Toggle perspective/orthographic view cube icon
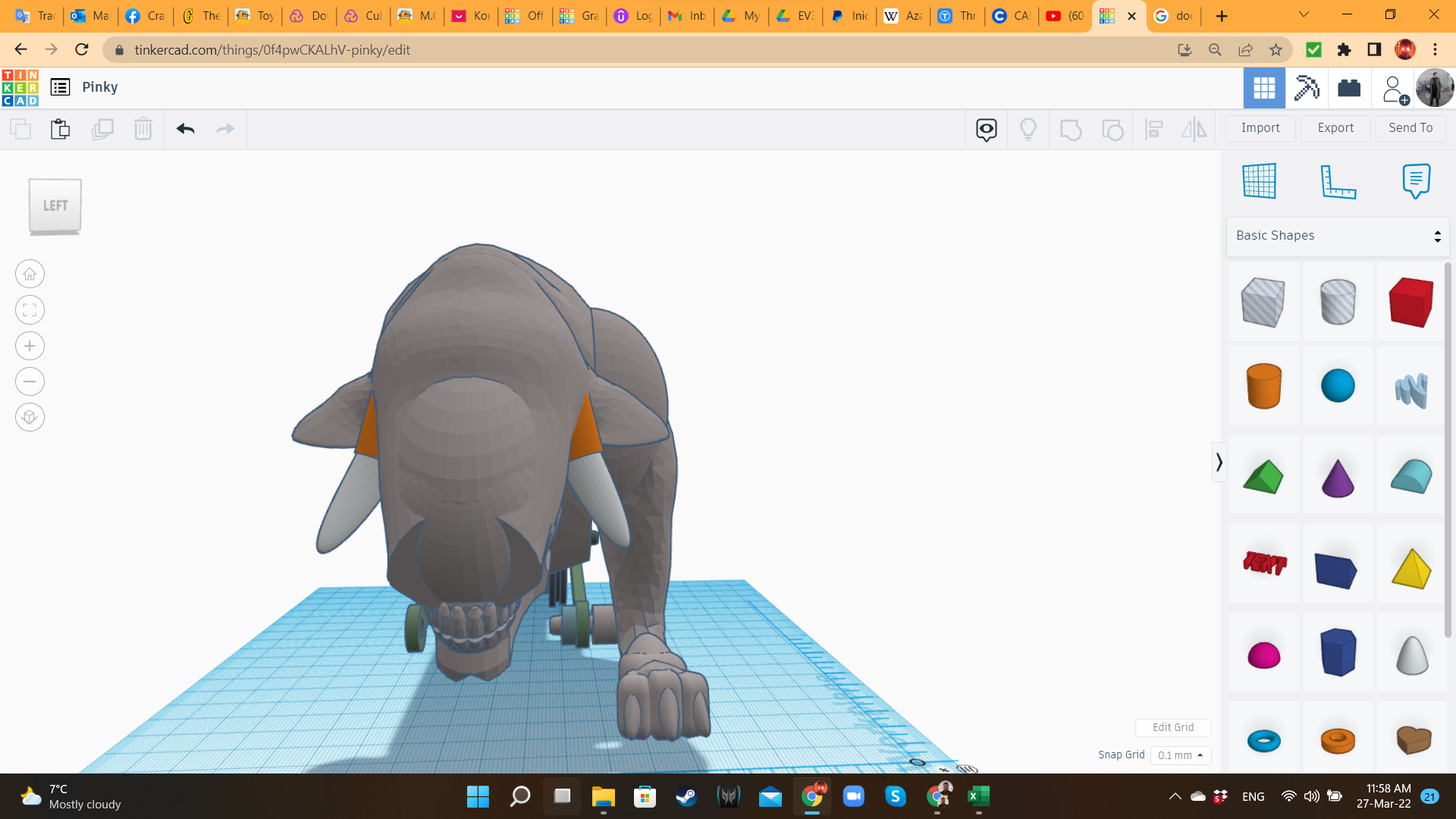 point(30,417)
